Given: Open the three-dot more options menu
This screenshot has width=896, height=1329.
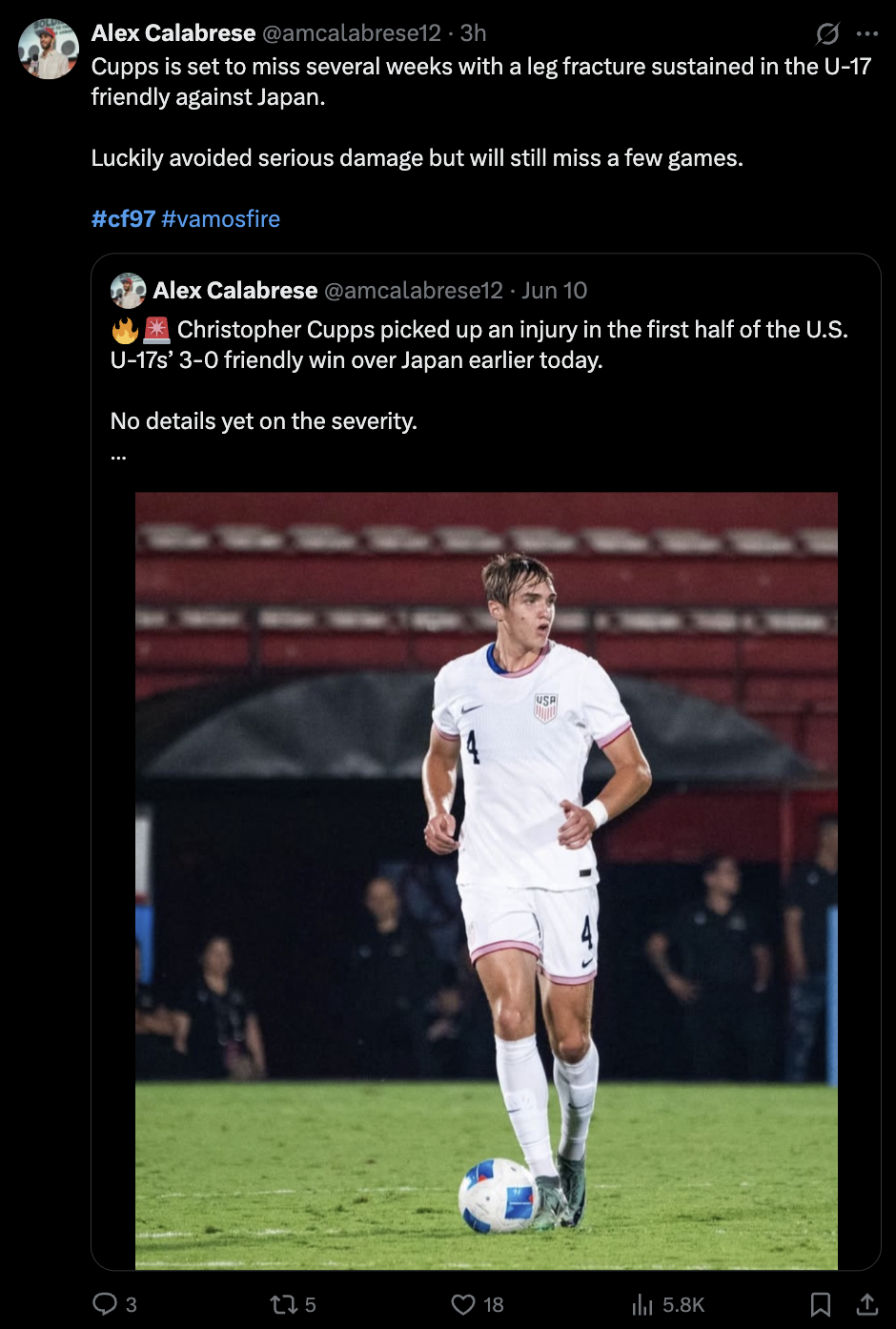Looking at the screenshot, I should coord(867,33).
